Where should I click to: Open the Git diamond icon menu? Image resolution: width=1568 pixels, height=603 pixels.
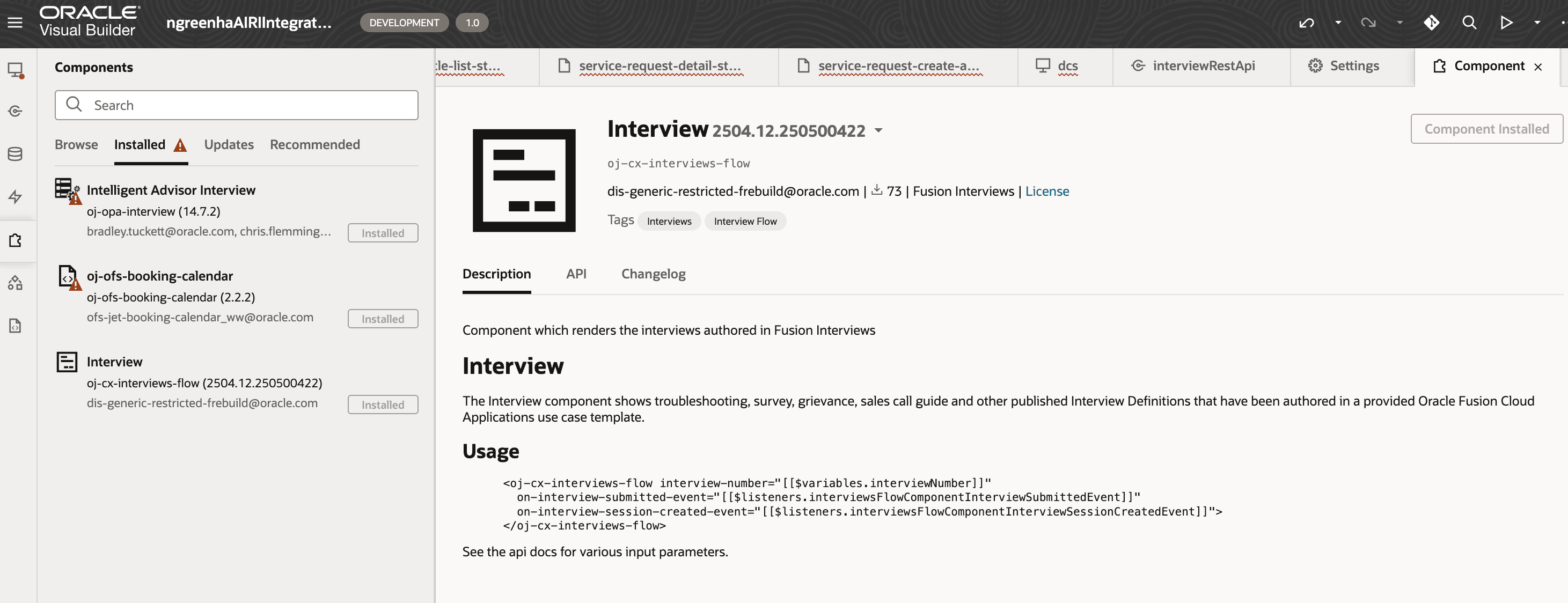(1432, 23)
